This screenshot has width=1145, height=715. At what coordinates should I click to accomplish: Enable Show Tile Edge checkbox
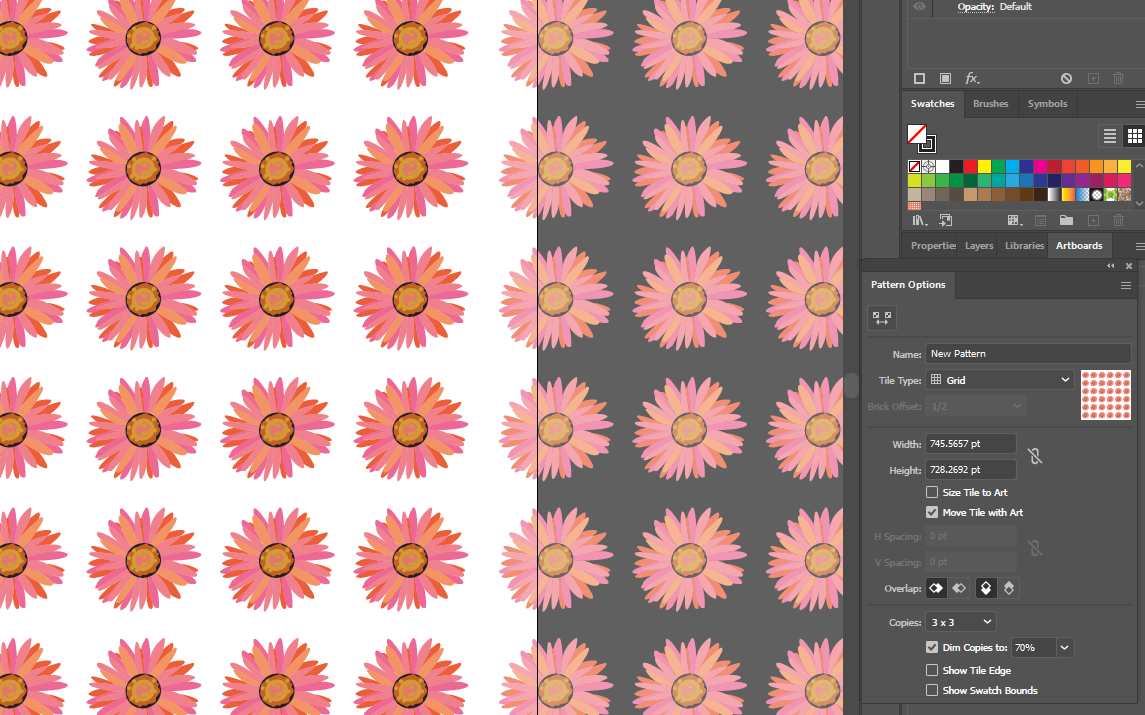932,670
